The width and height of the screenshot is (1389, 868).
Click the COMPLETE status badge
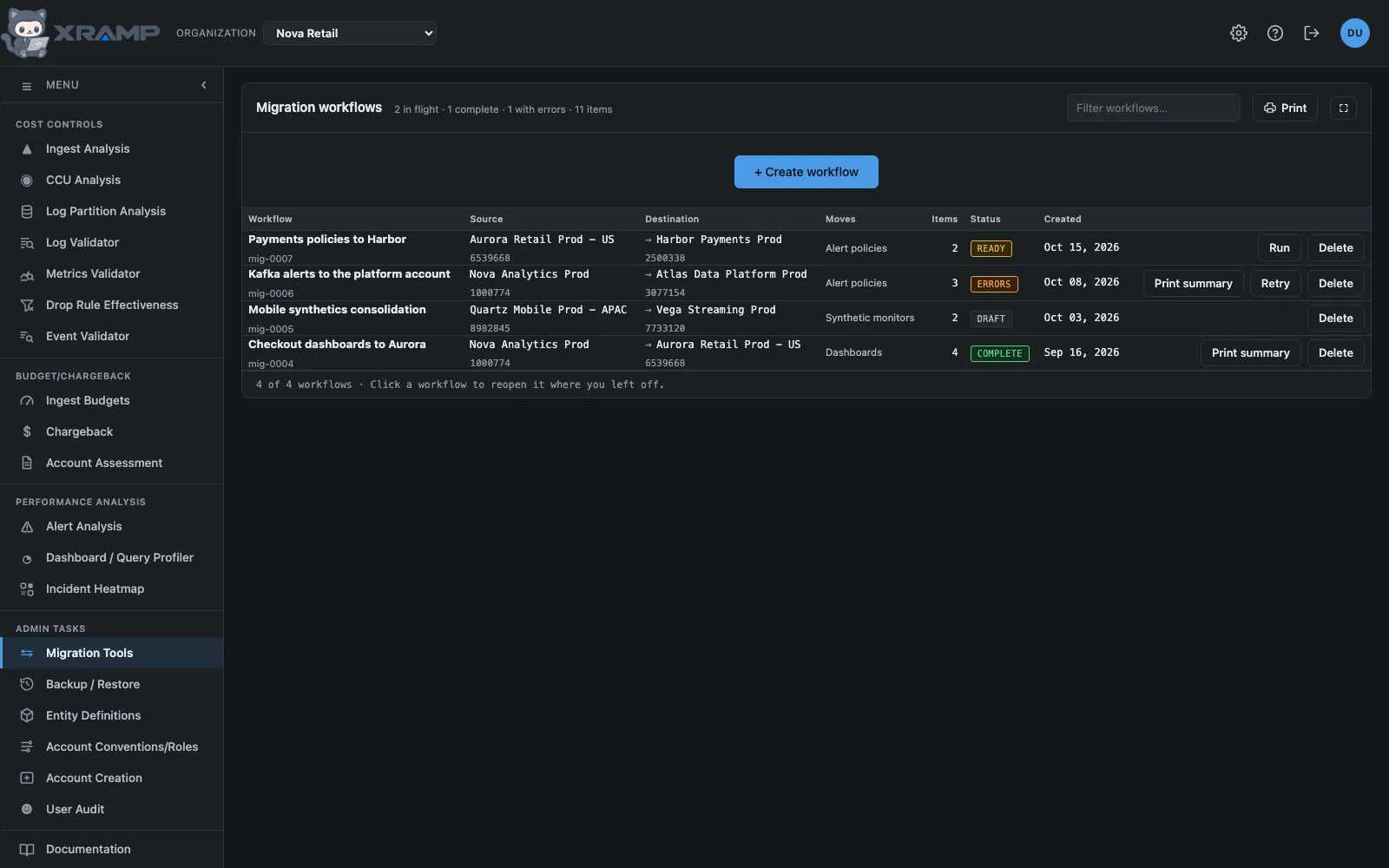click(999, 354)
